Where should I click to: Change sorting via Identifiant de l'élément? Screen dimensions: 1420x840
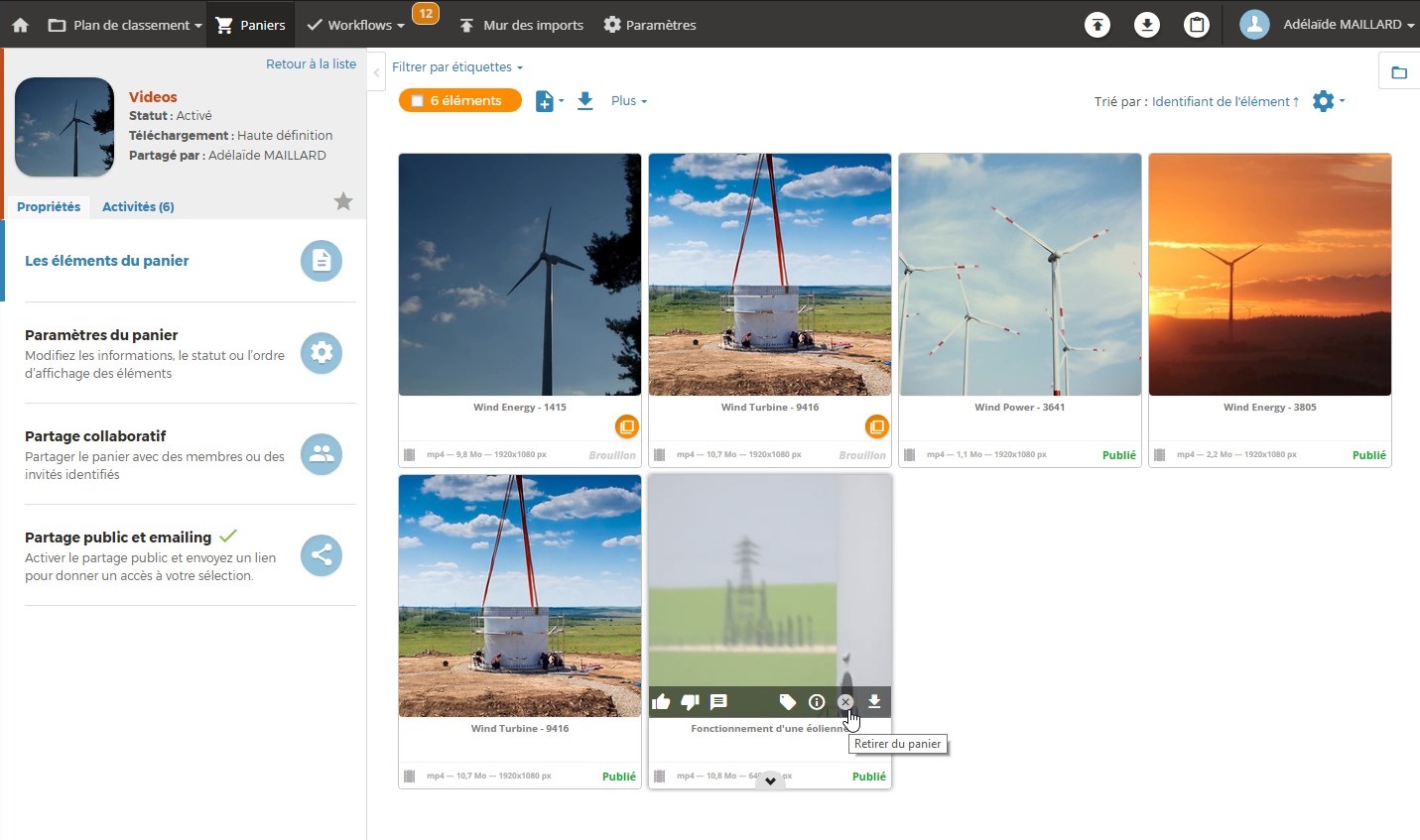[1226, 101]
